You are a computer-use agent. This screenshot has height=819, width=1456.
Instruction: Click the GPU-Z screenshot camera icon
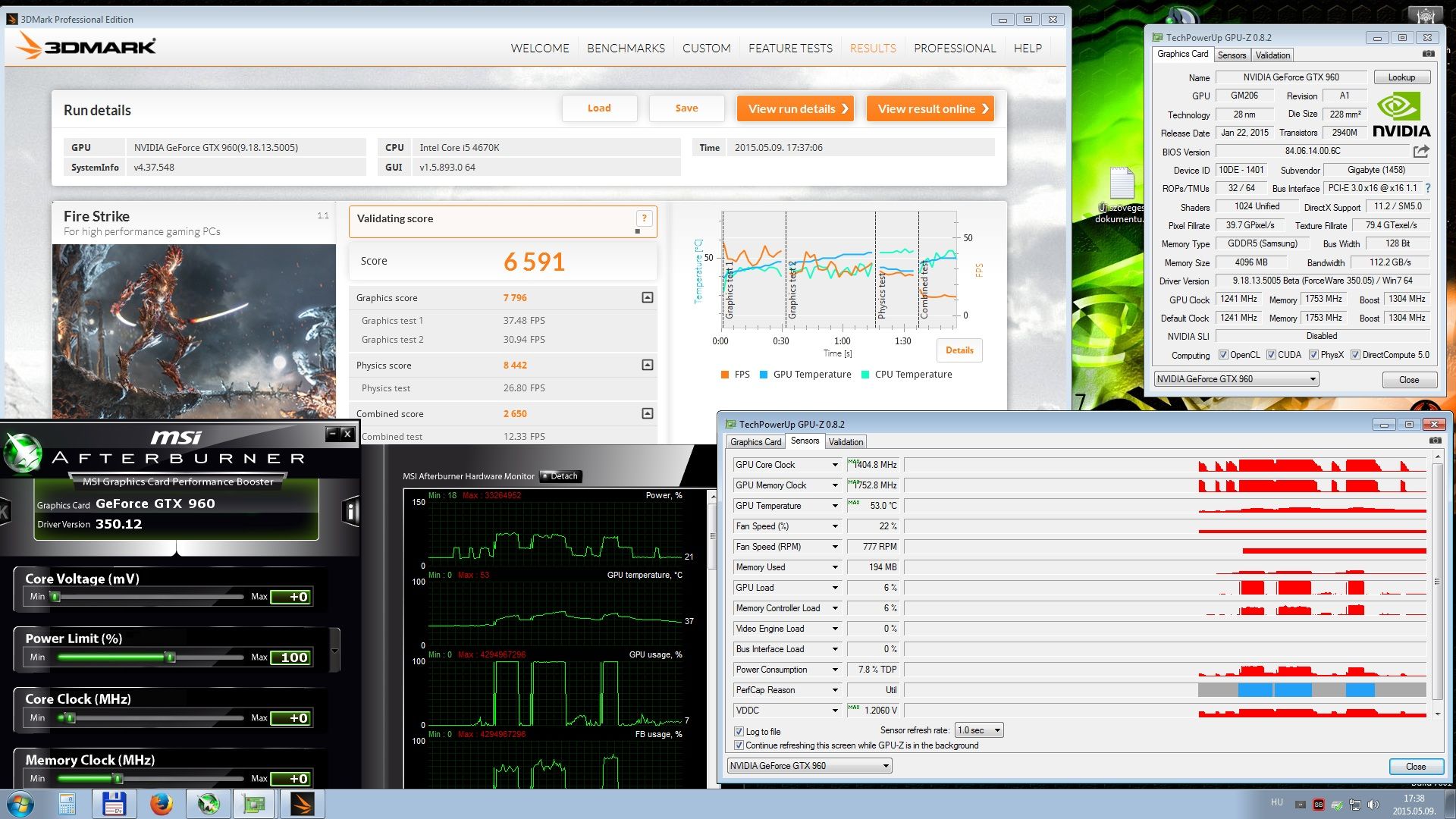tap(1428, 54)
